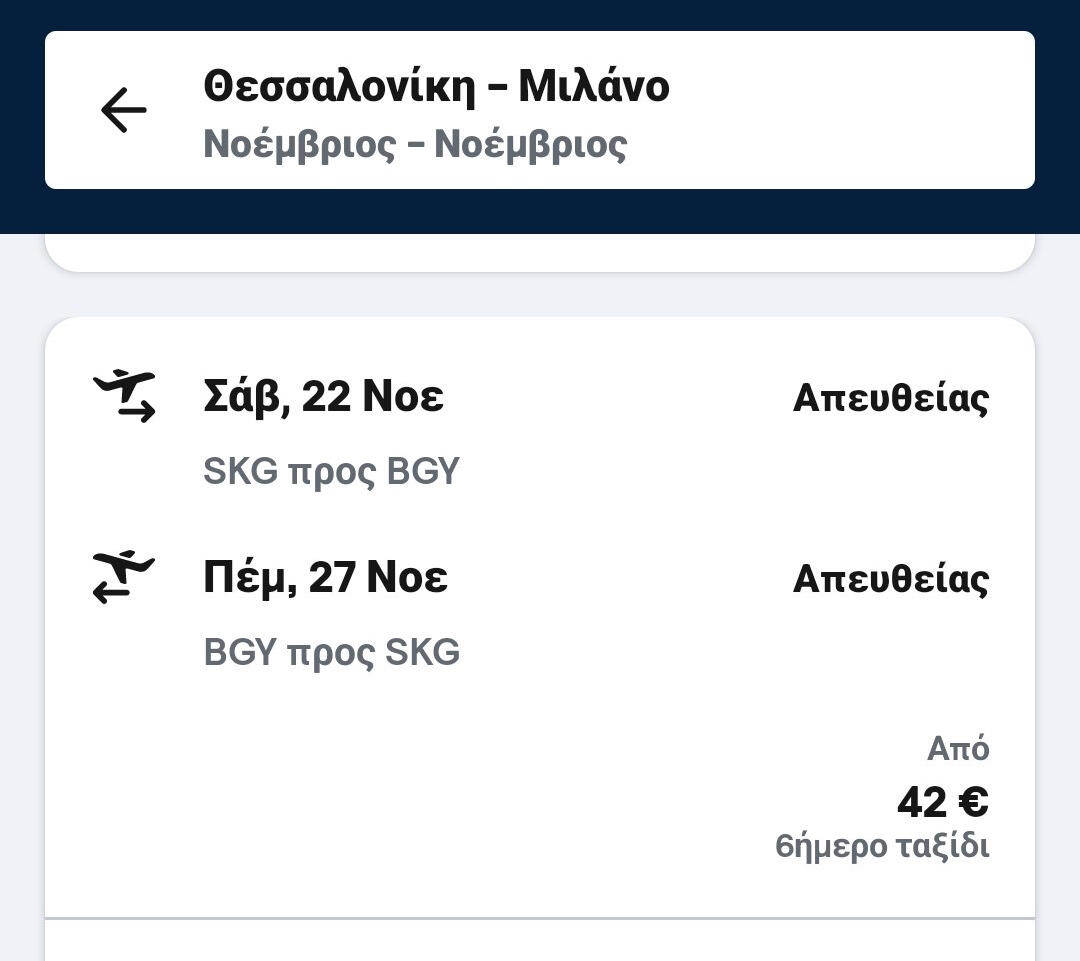Click the outbound flight airplane icon
The image size is (1080, 961).
(x=124, y=396)
